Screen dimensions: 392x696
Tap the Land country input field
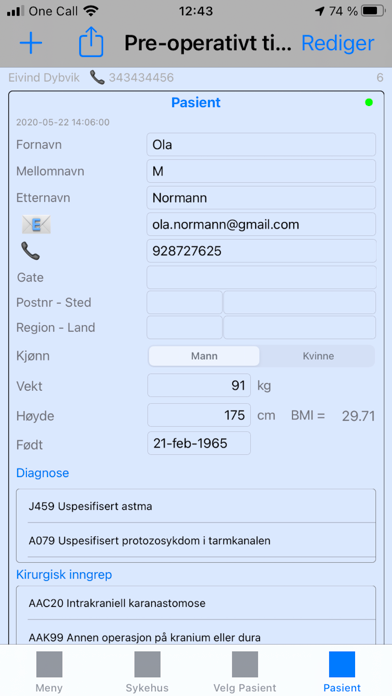299,328
